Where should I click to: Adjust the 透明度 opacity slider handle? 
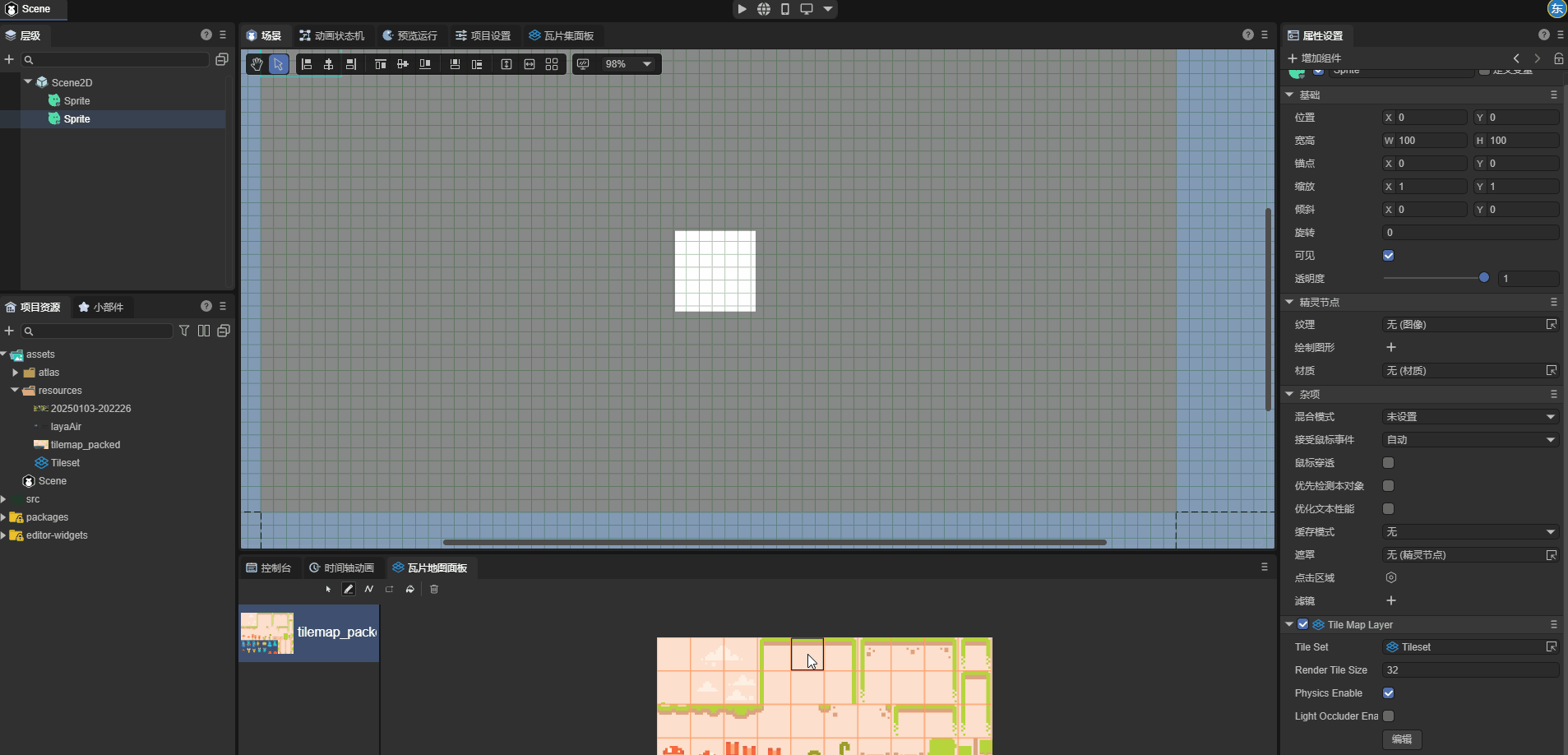pos(1484,278)
